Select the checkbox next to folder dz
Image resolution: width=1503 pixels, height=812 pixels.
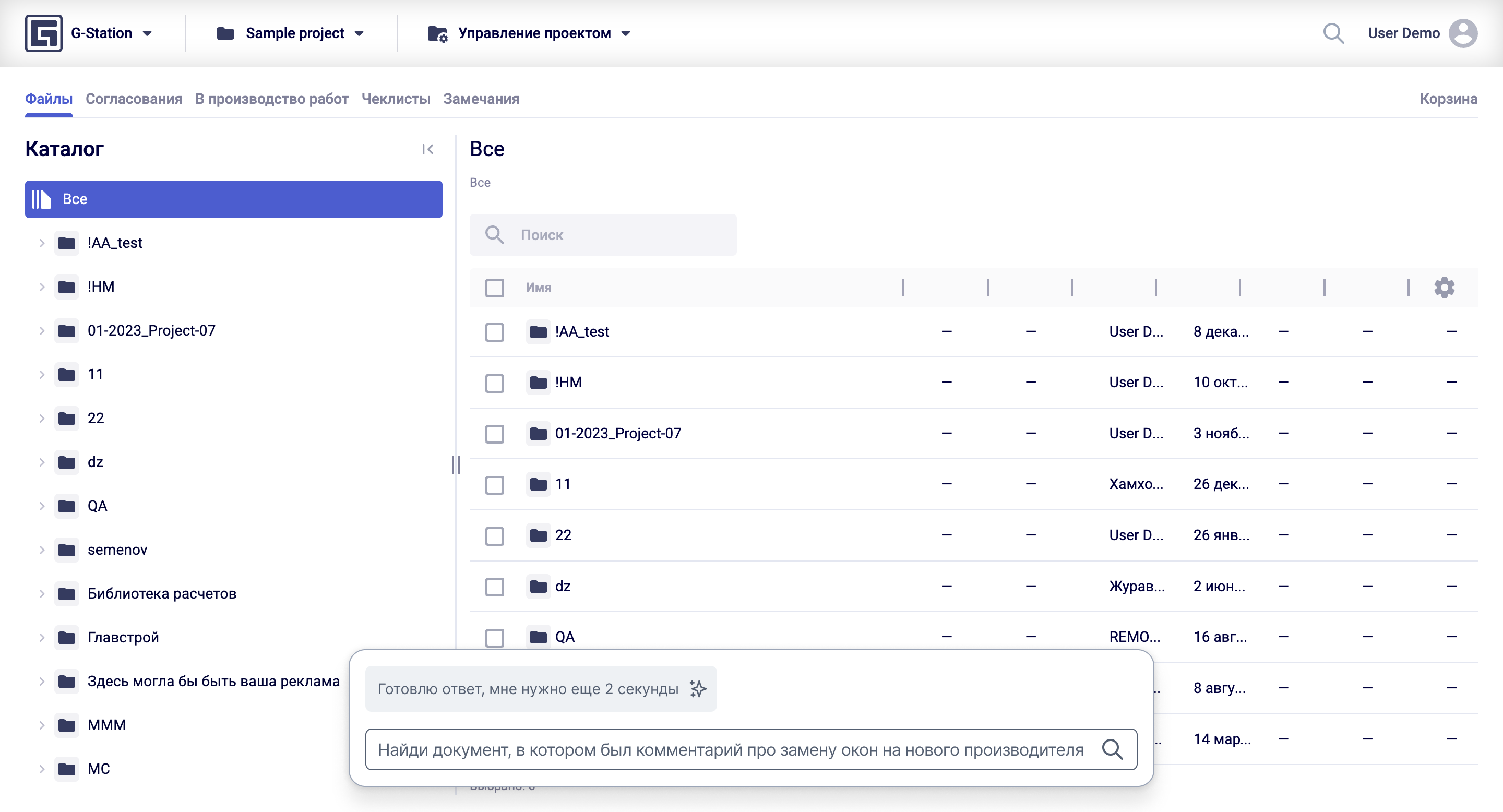(x=494, y=586)
